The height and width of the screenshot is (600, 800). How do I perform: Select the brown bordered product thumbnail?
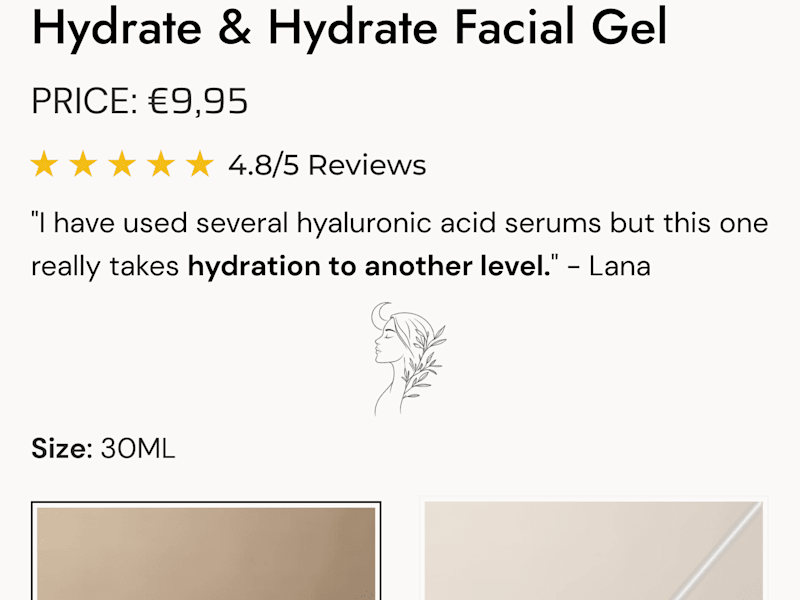point(206,551)
